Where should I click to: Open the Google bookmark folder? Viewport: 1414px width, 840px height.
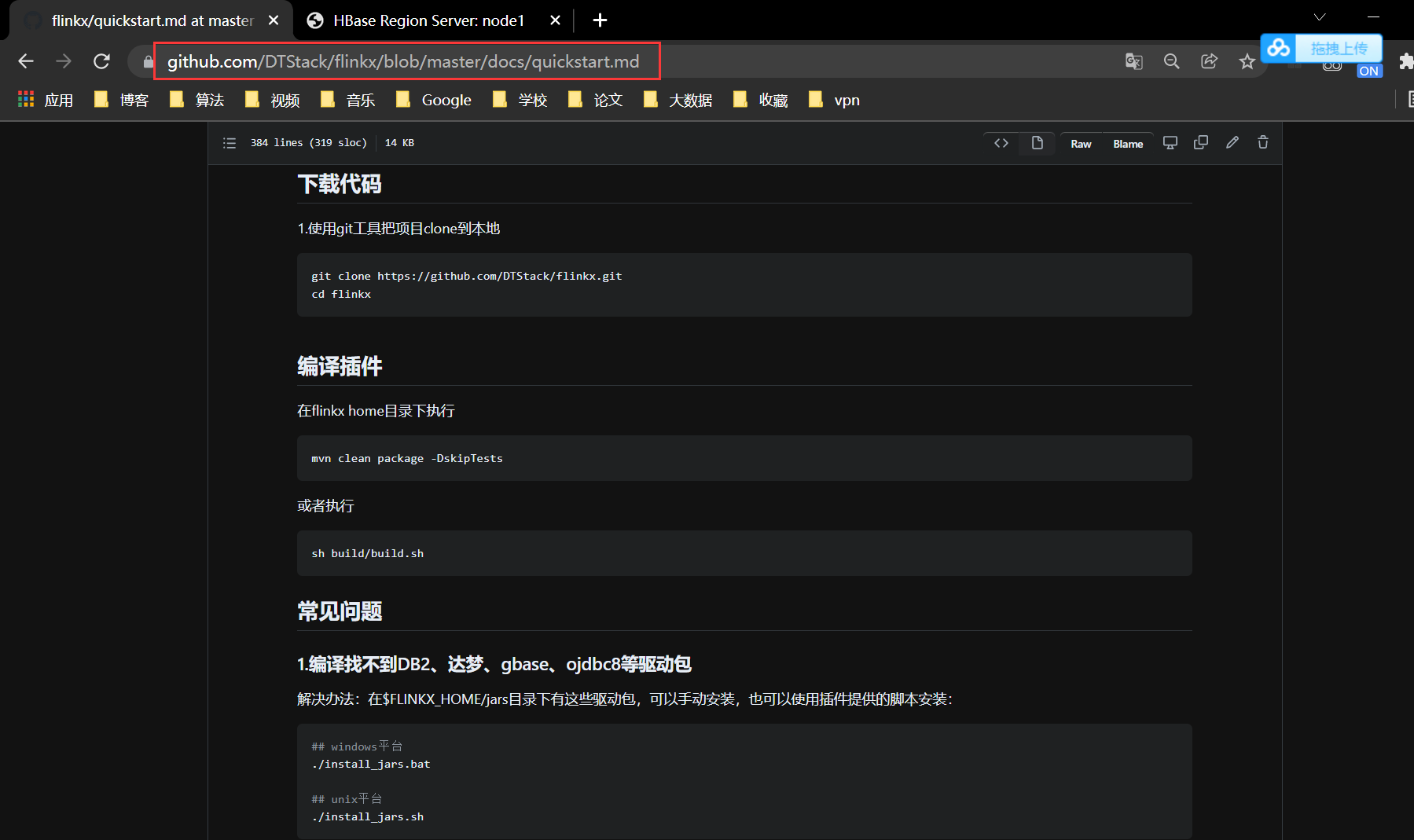433,100
